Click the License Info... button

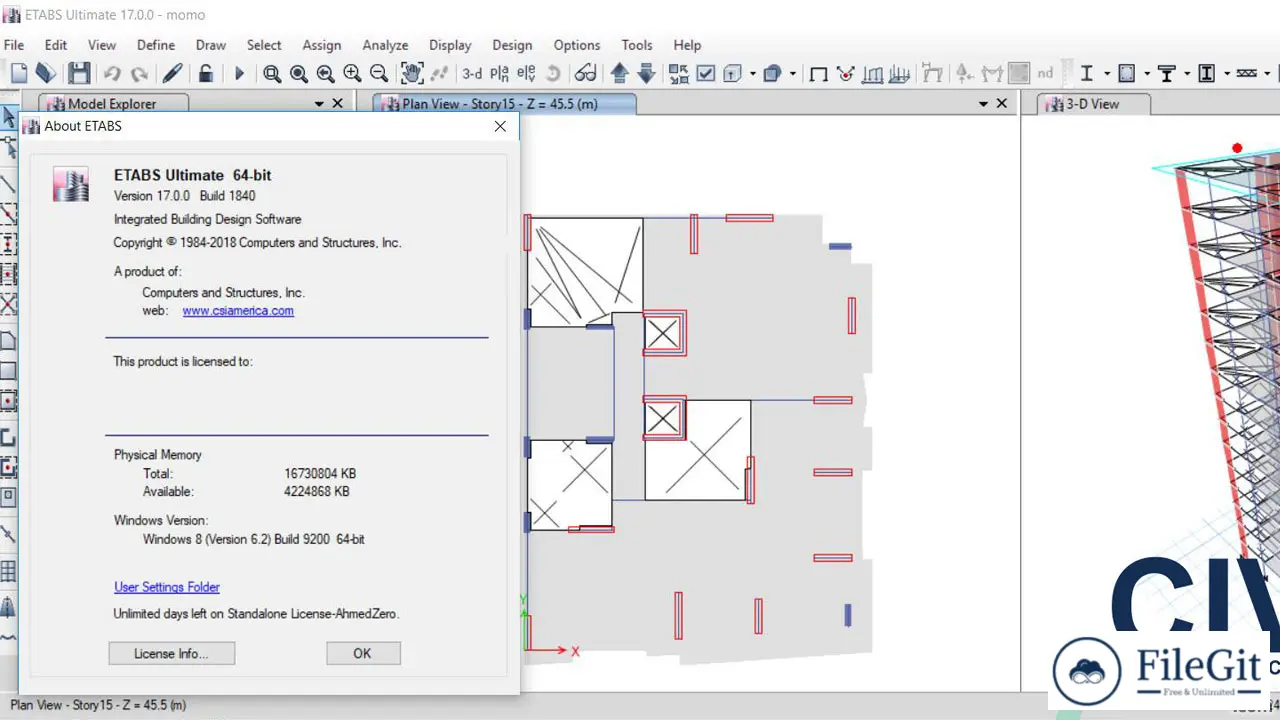coord(172,653)
